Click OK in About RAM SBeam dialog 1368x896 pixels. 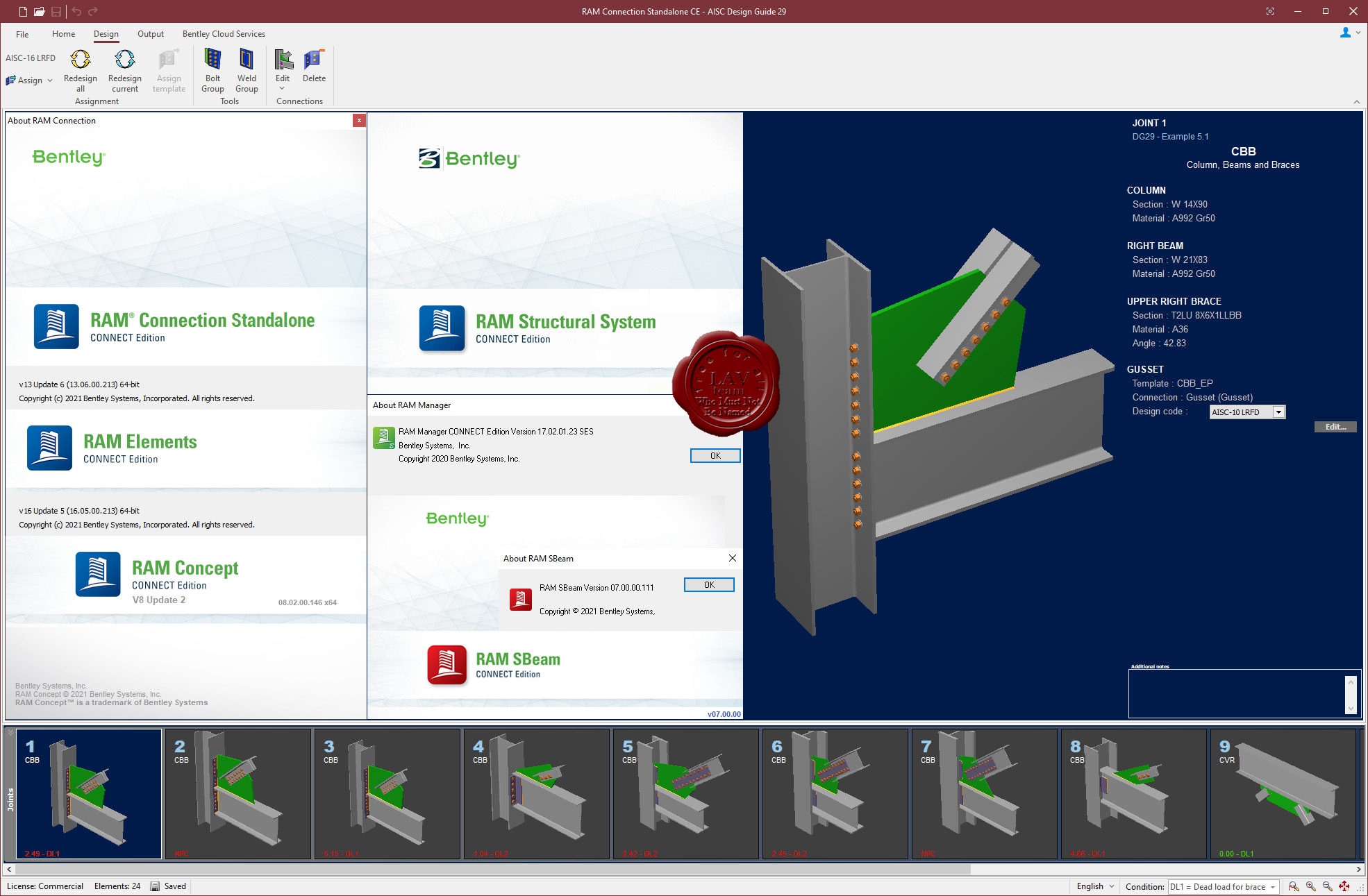coord(709,585)
